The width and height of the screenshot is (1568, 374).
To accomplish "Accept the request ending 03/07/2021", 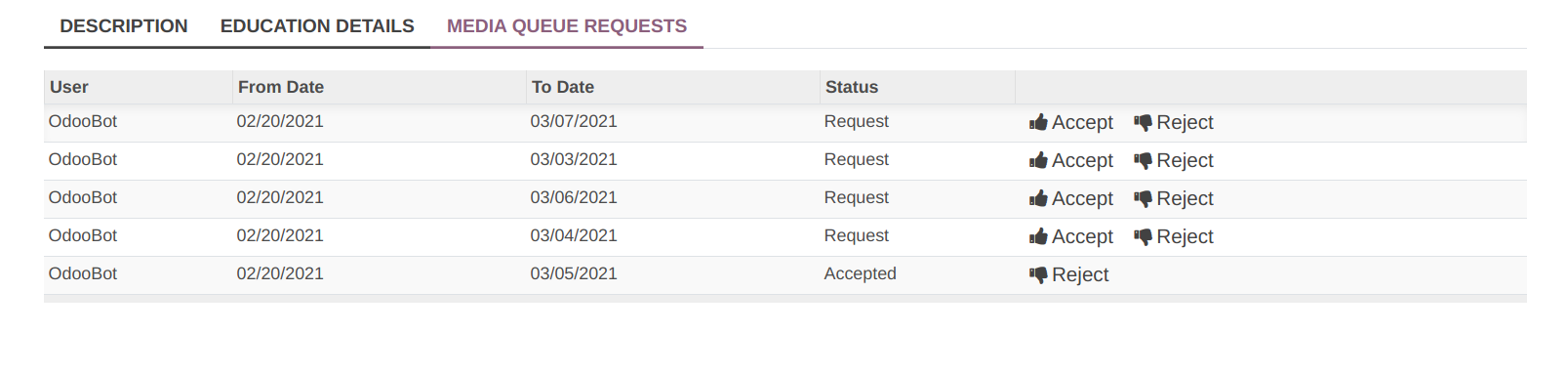I will click(1070, 123).
